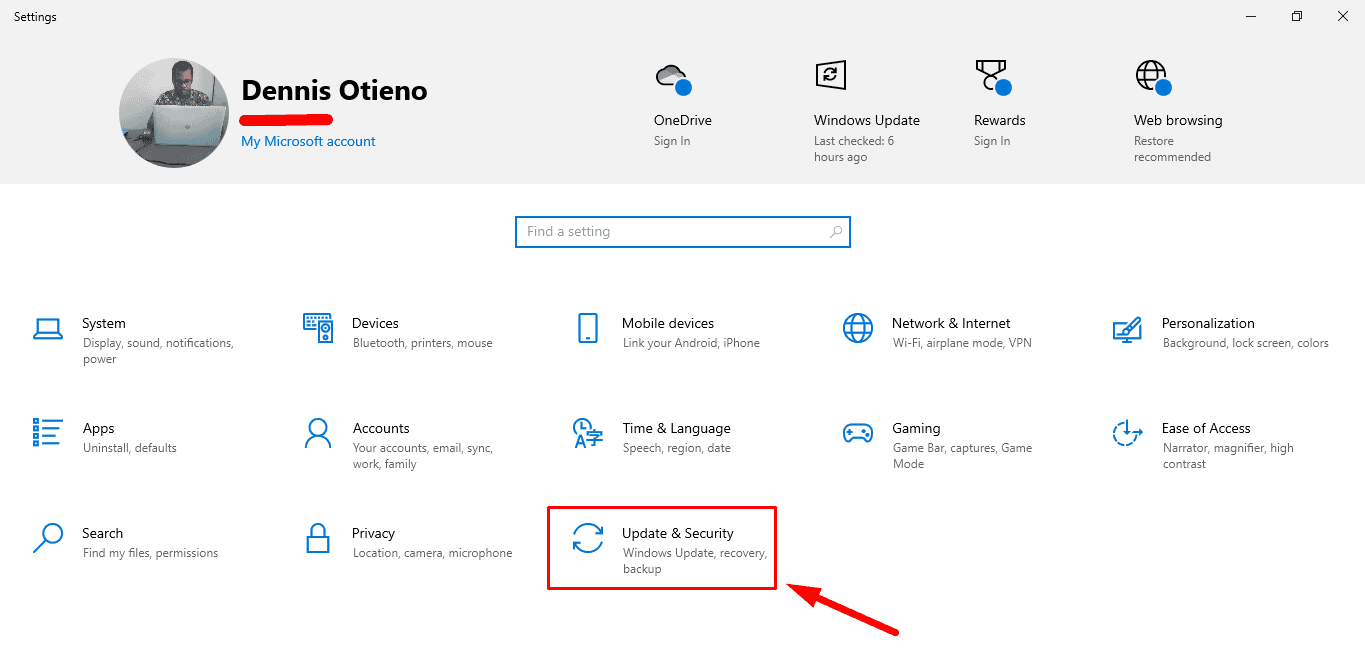Restore down the Settings window
Image resolution: width=1365 pixels, height=665 pixels.
tap(1297, 16)
